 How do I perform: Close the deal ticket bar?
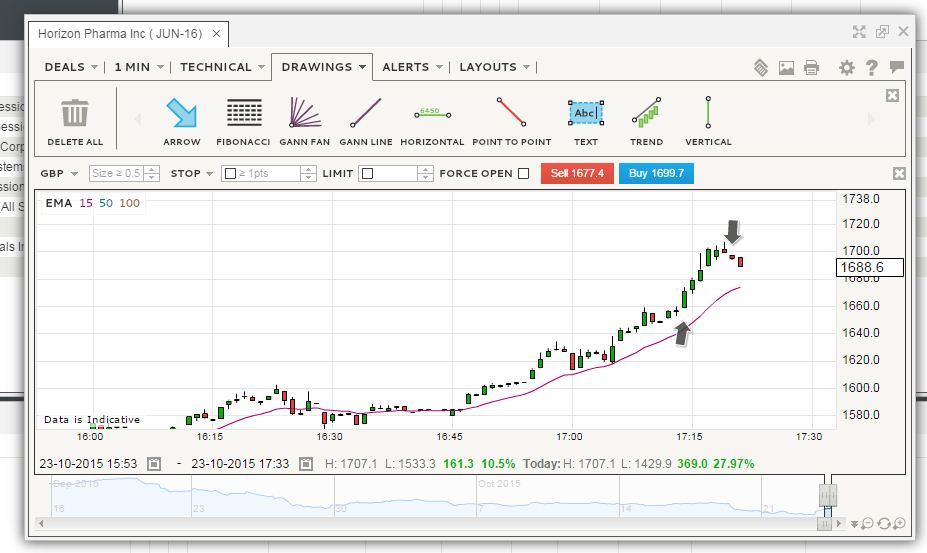tap(899, 173)
